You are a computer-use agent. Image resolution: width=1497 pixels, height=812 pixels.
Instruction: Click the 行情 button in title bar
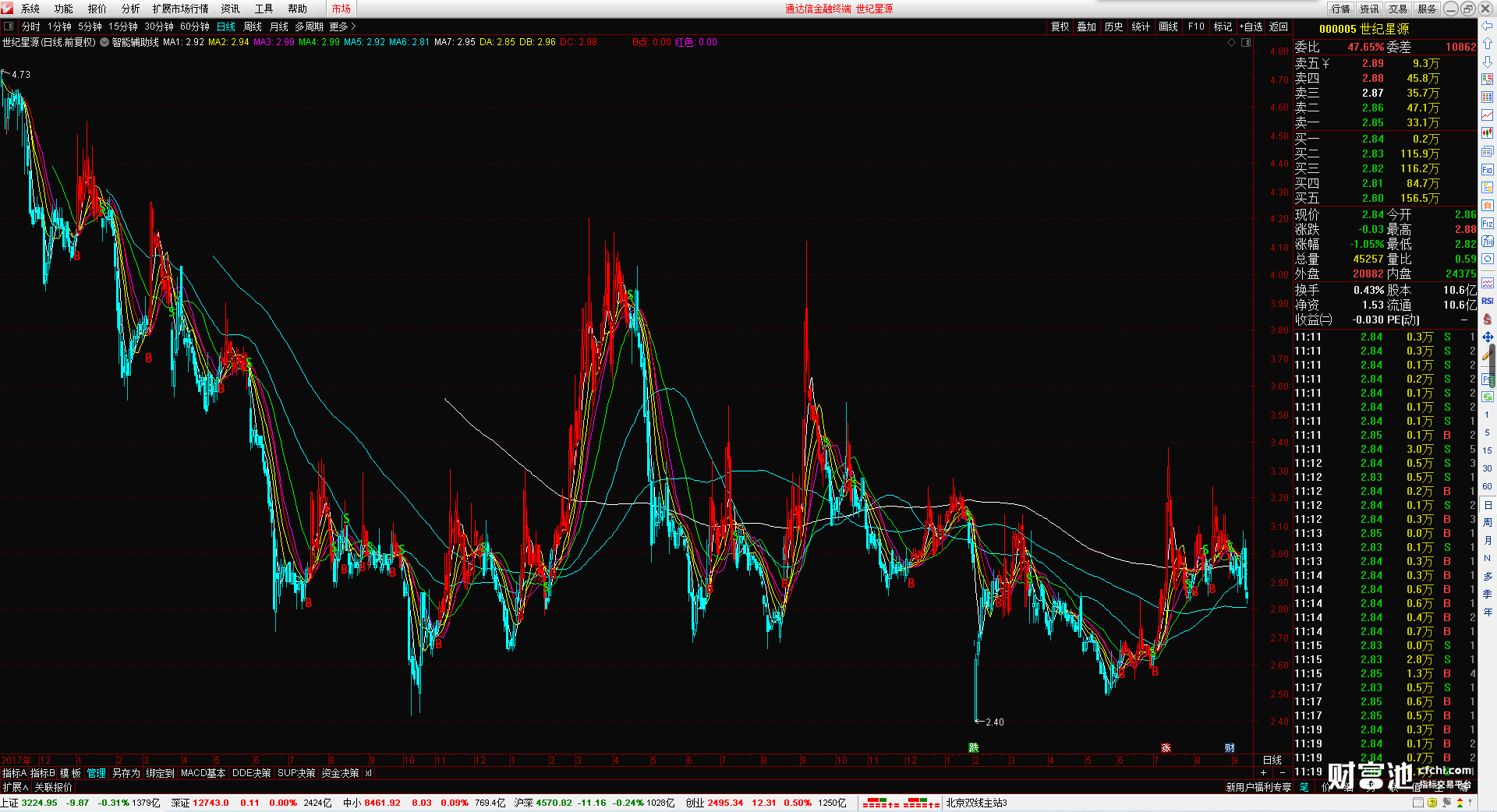tap(1341, 9)
